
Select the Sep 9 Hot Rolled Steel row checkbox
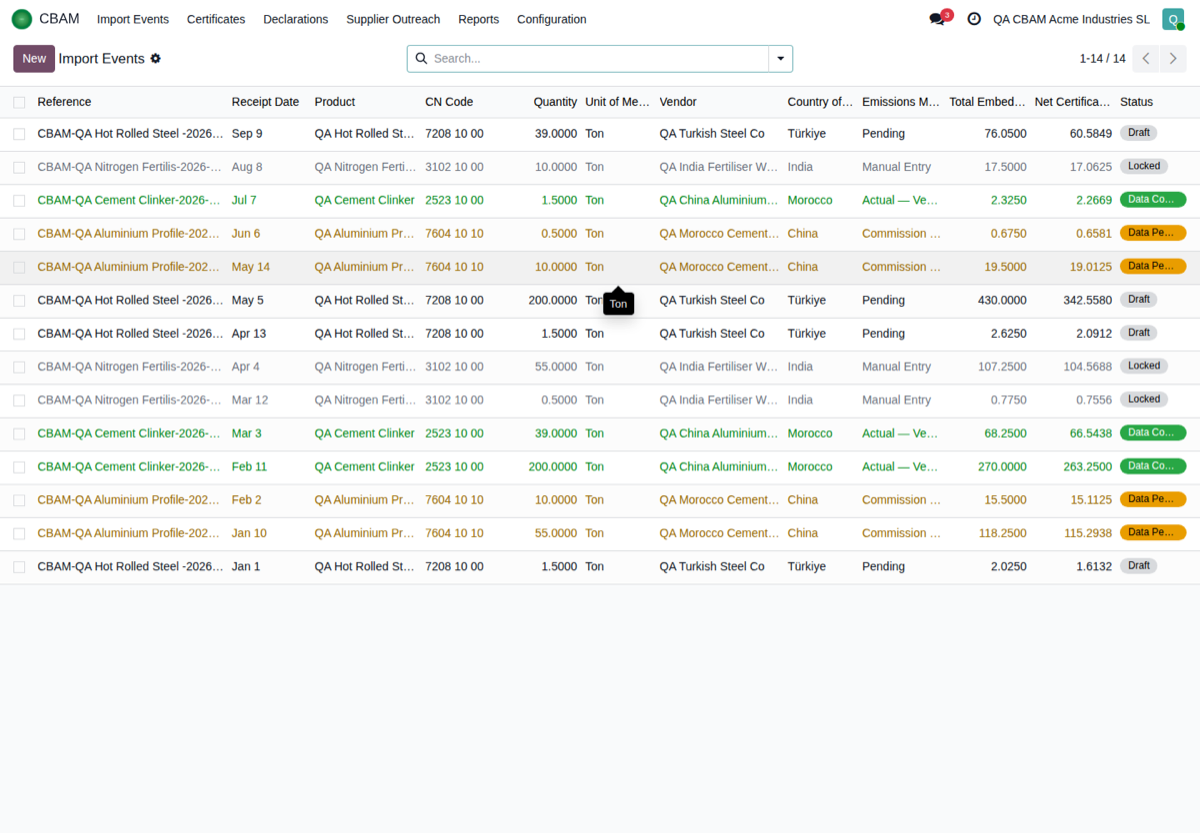[19, 134]
